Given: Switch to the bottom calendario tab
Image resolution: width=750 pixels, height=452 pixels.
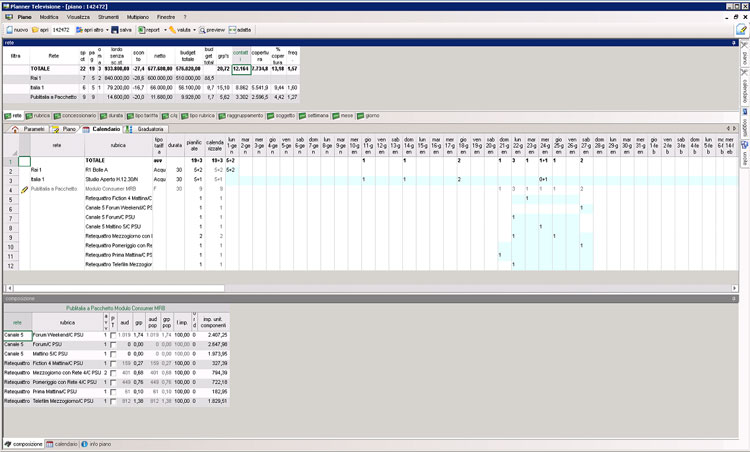Looking at the screenshot, I should (x=62, y=443).
